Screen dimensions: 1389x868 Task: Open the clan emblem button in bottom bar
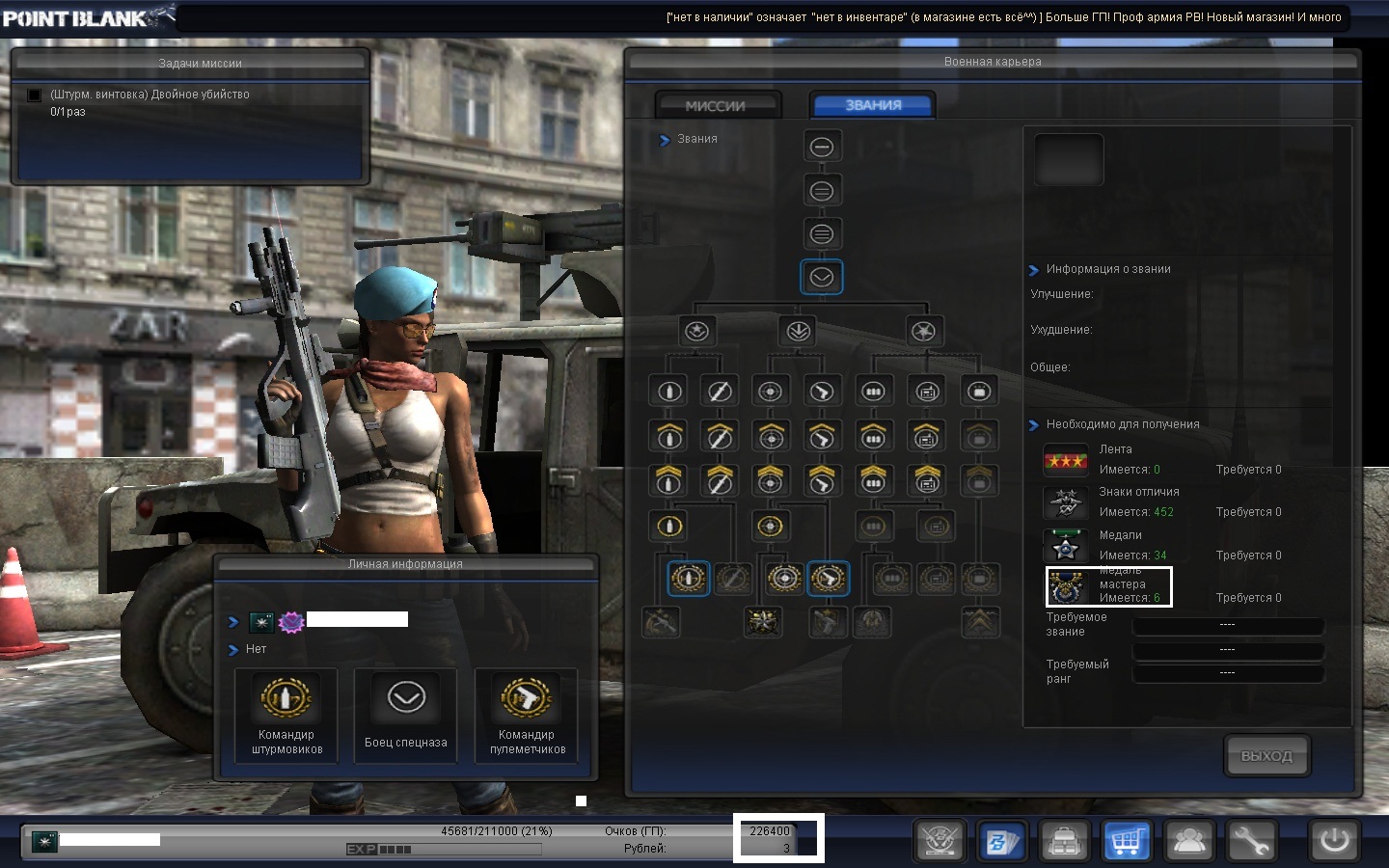pos(939,841)
